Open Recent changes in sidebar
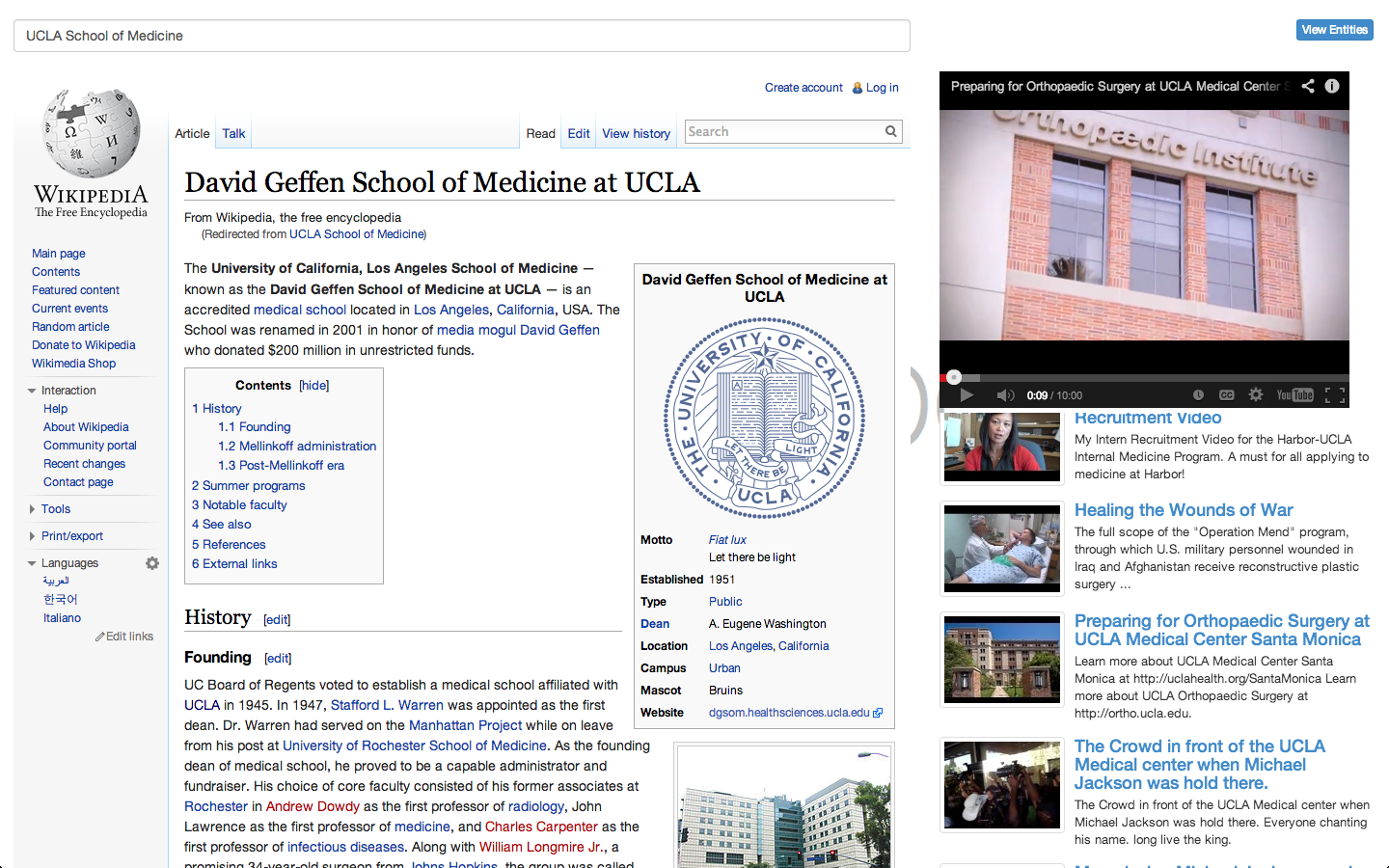 tap(84, 464)
